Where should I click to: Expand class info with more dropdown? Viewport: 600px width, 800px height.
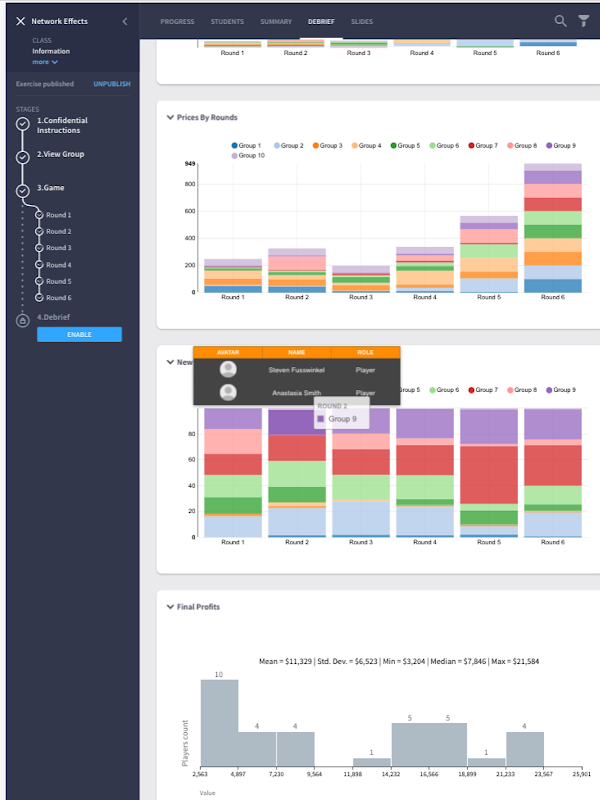(x=45, y=62)
